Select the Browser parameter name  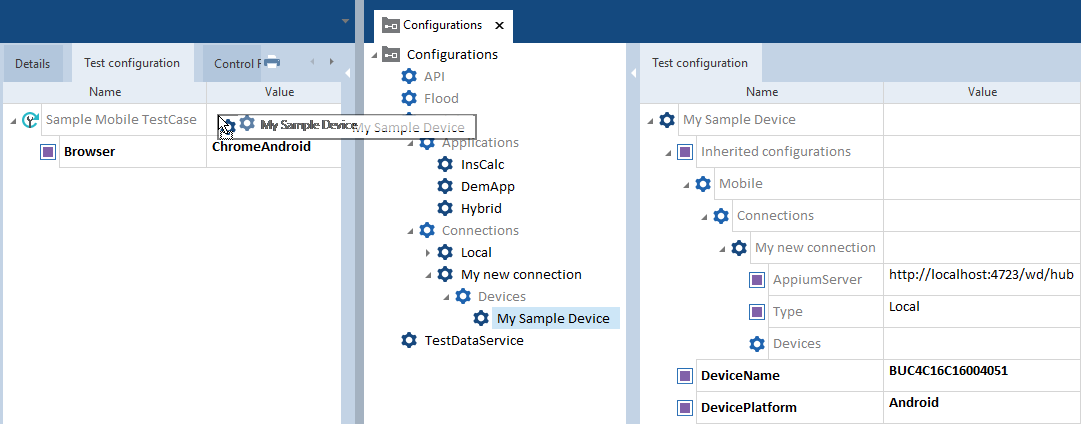pos(90,152)
